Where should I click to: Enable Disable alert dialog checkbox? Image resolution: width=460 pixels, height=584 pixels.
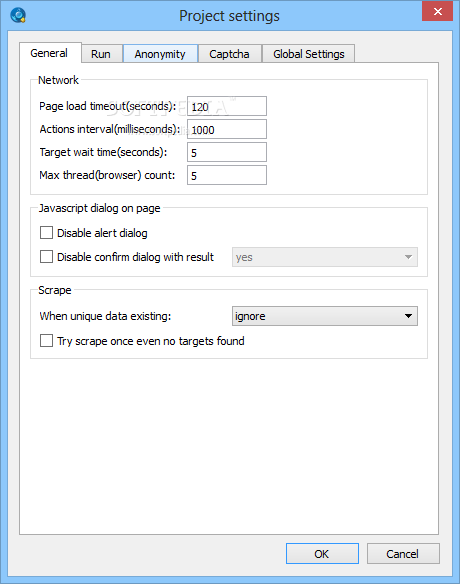47,233
